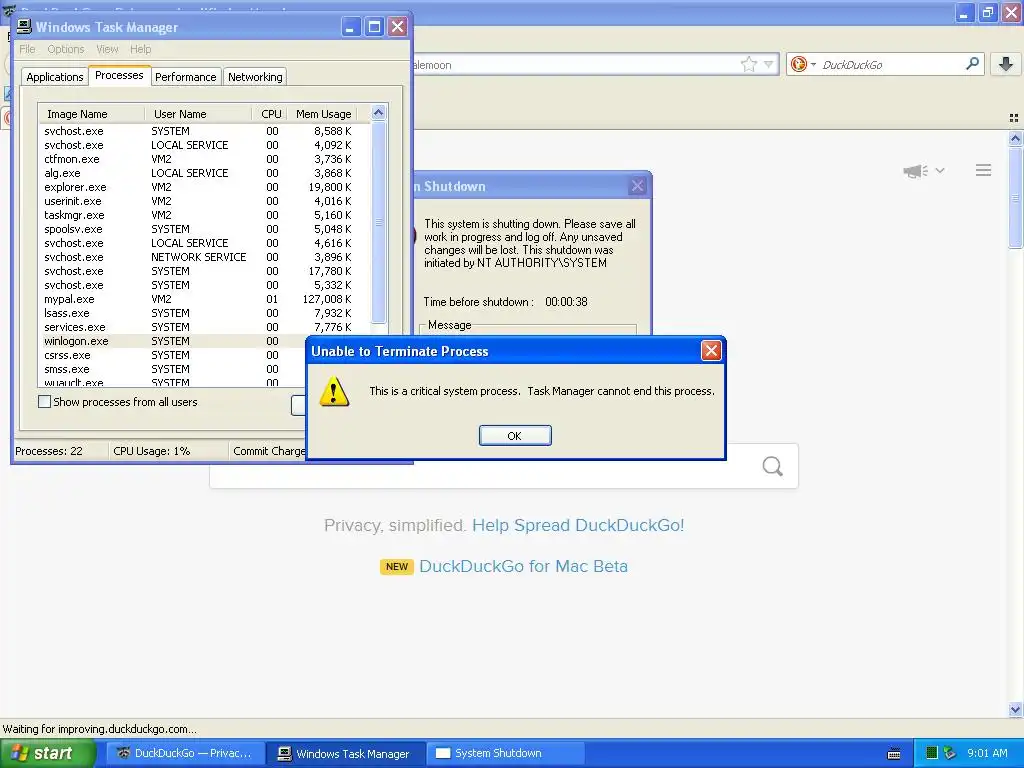Click the tab grid icon in browser

[1014, 118]
